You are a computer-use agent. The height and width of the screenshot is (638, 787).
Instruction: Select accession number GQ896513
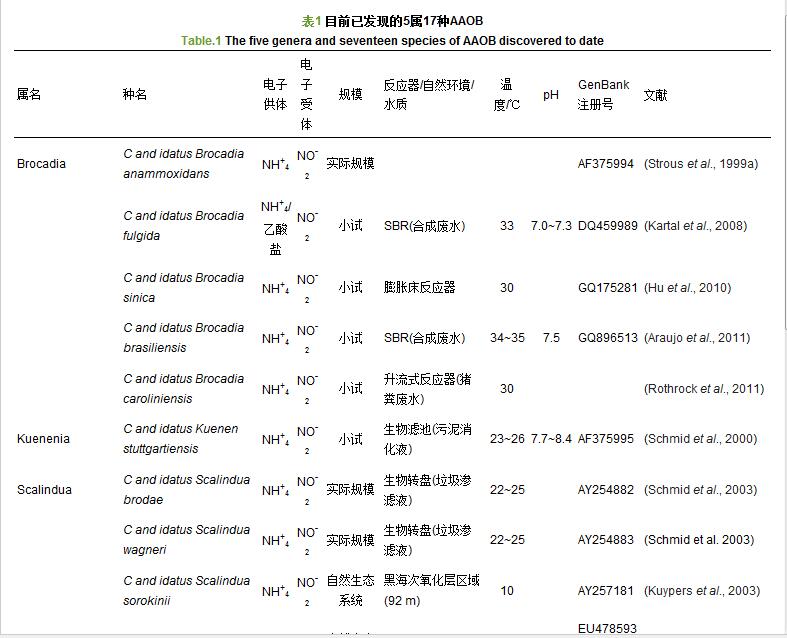[607, 338]
